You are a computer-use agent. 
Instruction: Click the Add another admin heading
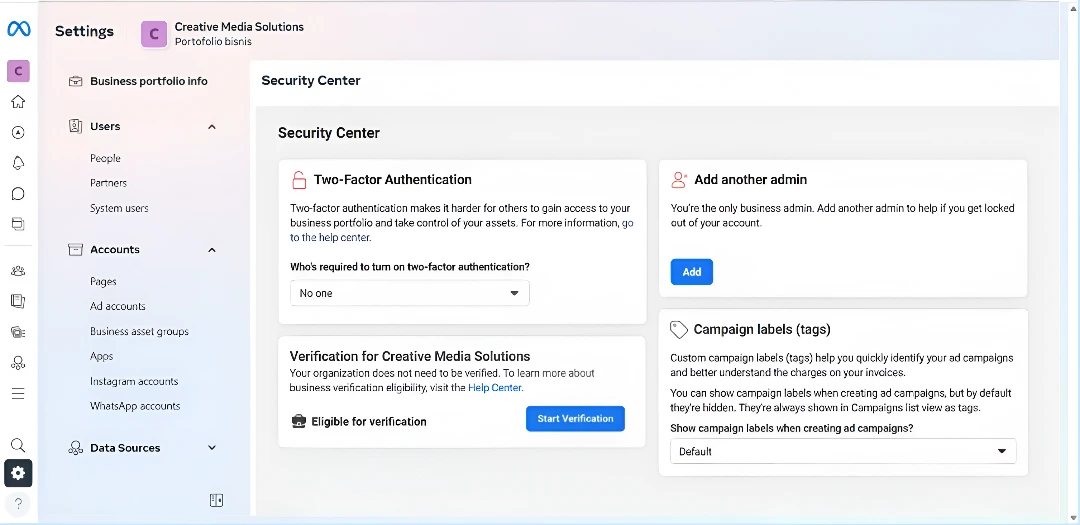751,180
